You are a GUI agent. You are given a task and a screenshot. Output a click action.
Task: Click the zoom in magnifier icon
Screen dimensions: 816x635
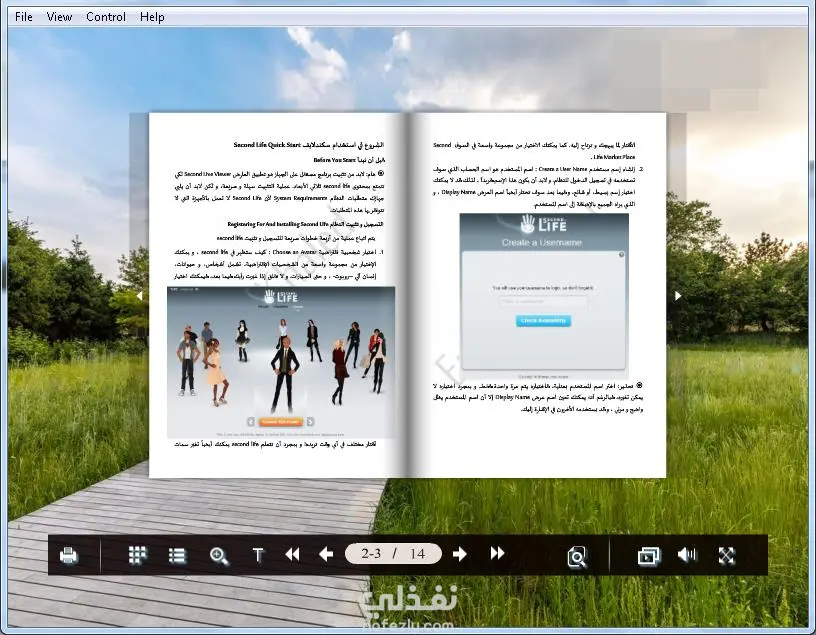tap(219, 556)
